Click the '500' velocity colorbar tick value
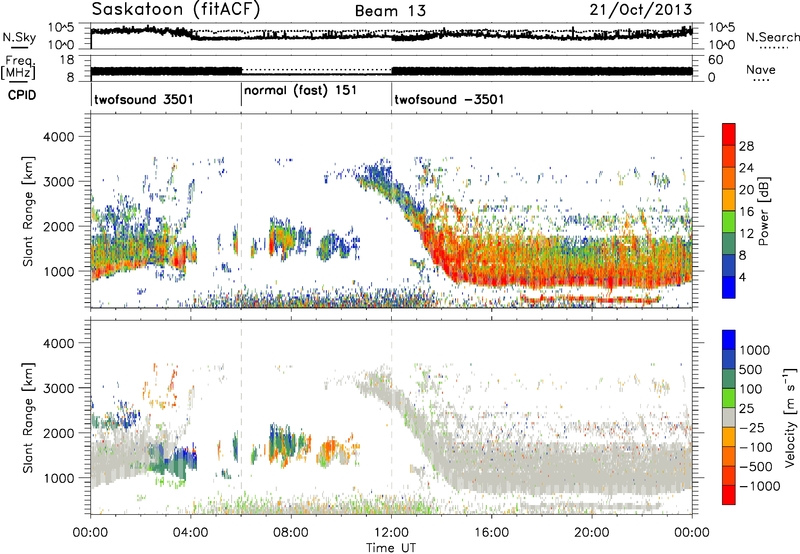This screenshot has width=800, height=554. click(x=750, y=369)
